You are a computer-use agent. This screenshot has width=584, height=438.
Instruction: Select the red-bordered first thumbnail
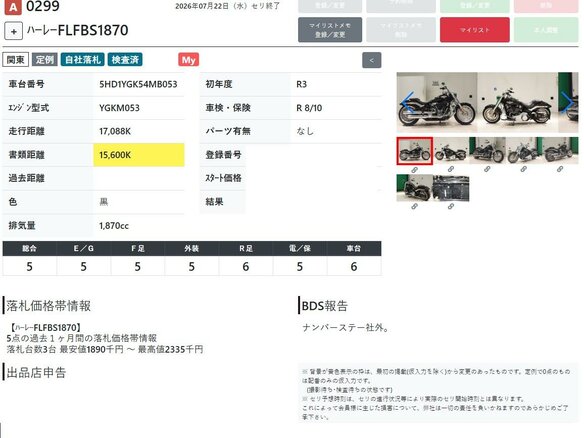point(415,151)
